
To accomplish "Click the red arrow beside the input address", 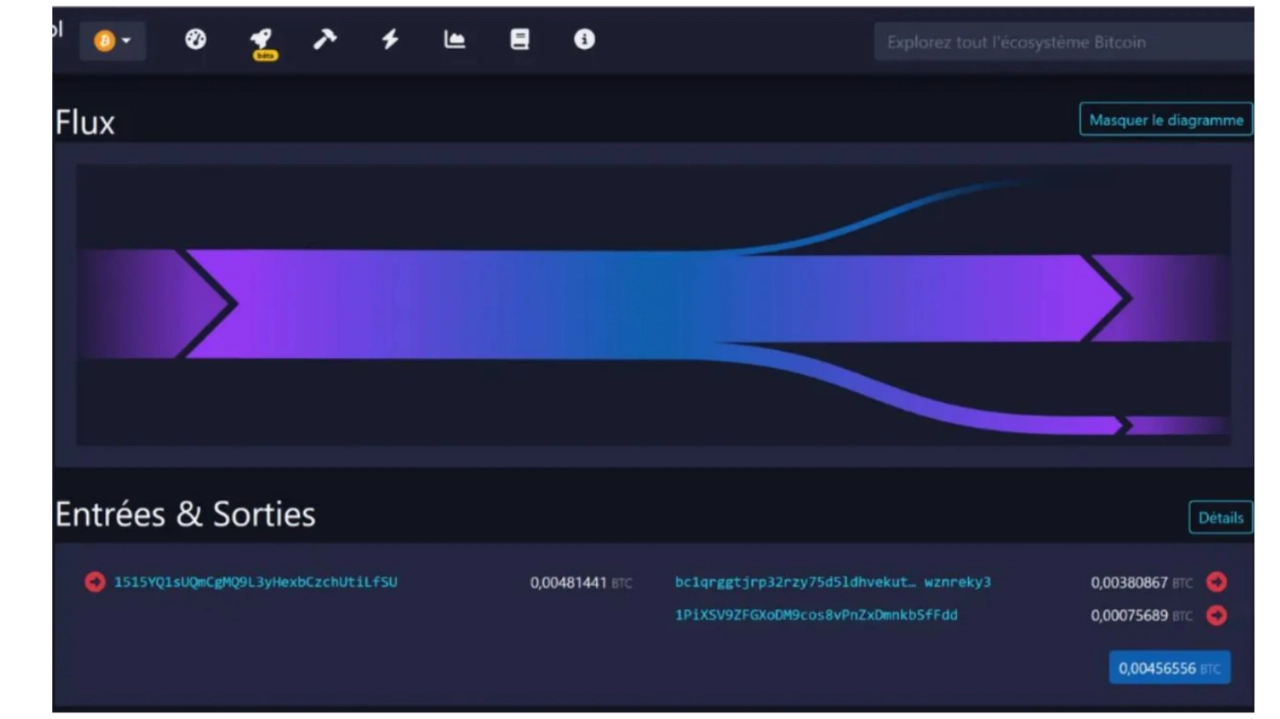I will coord(95,582).
